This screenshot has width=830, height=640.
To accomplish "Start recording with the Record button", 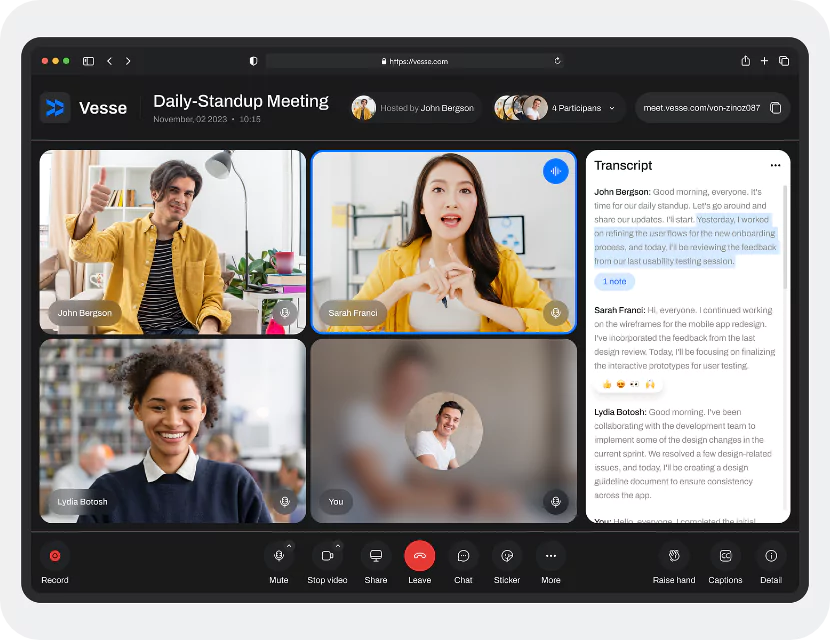I will pyautogui.click(x=55, y=556).
